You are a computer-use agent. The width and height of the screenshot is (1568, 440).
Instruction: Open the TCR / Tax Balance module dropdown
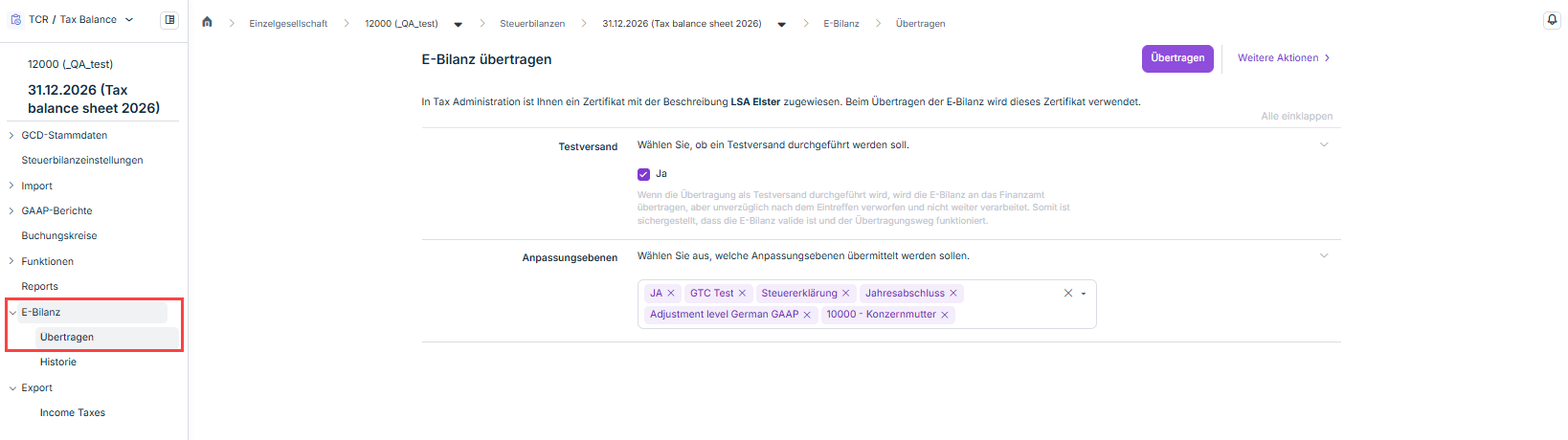[129, 19]
